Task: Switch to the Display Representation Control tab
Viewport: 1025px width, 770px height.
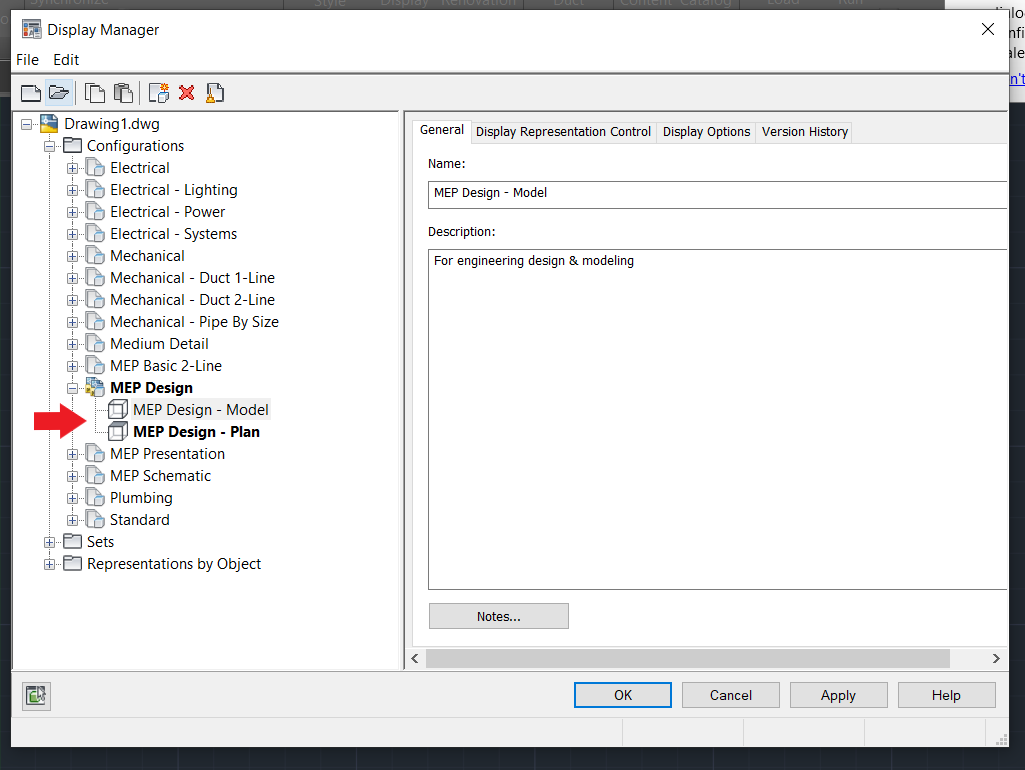Action: 562,131
